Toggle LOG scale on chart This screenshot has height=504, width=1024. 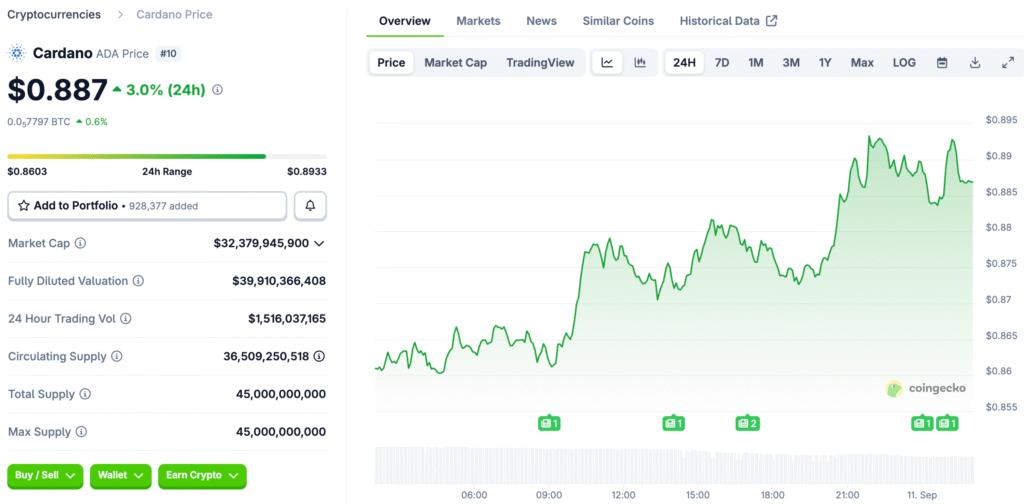[x=904, y=63]
